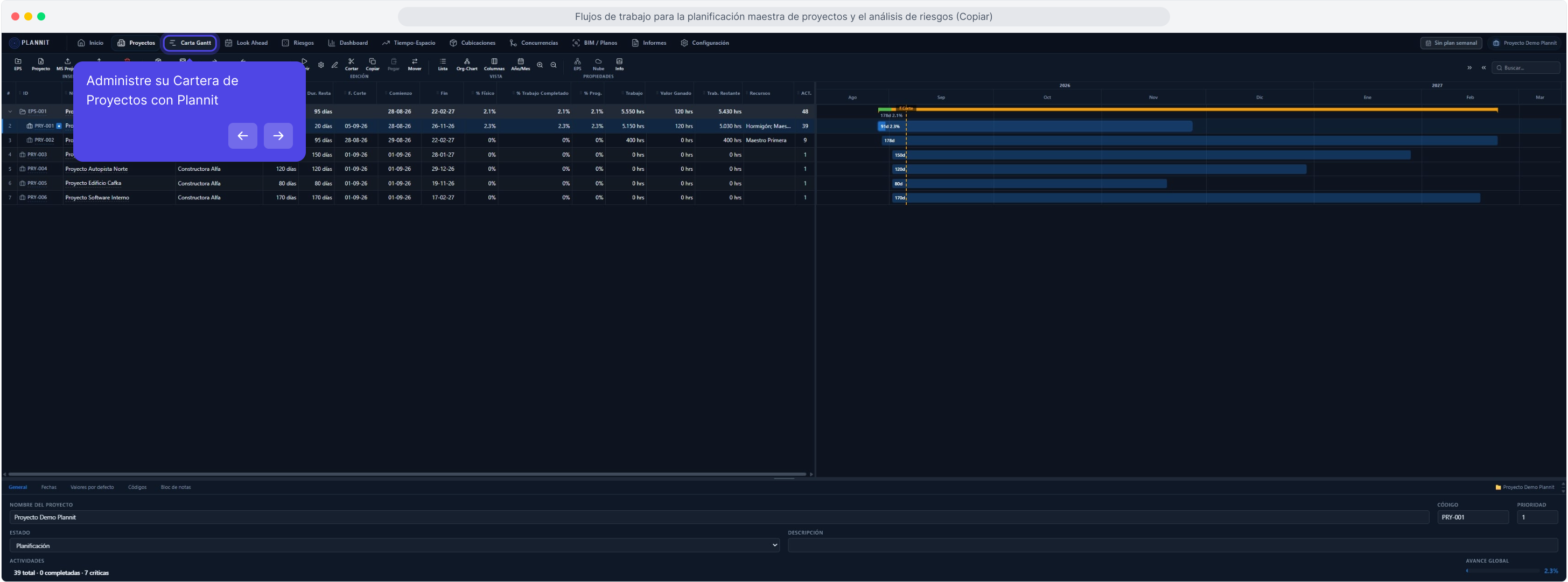This screenshot has width=1568, height=582.
Task: Click the double left chevron near search
Action: tap(1484, 68)
